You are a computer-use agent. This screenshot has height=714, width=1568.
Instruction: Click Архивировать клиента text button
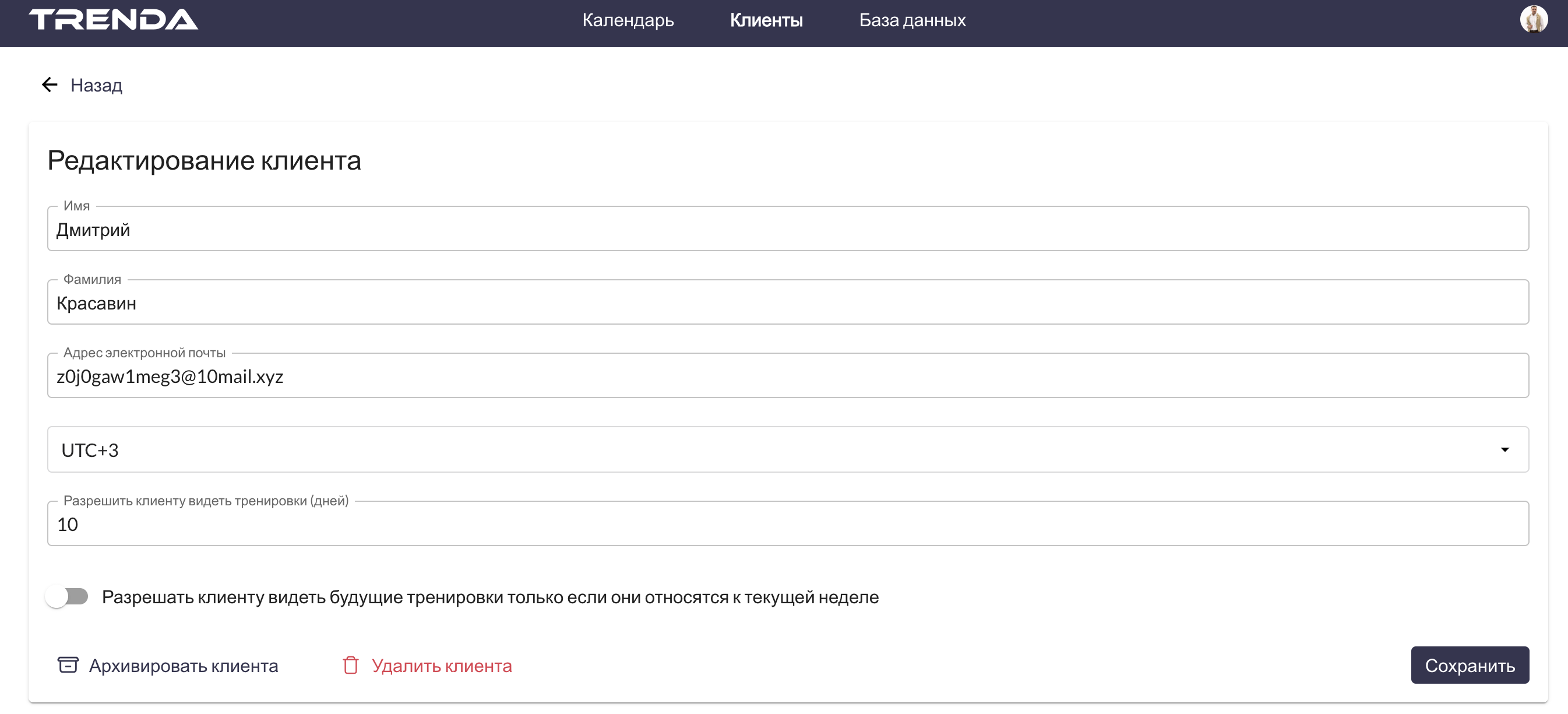183,665
